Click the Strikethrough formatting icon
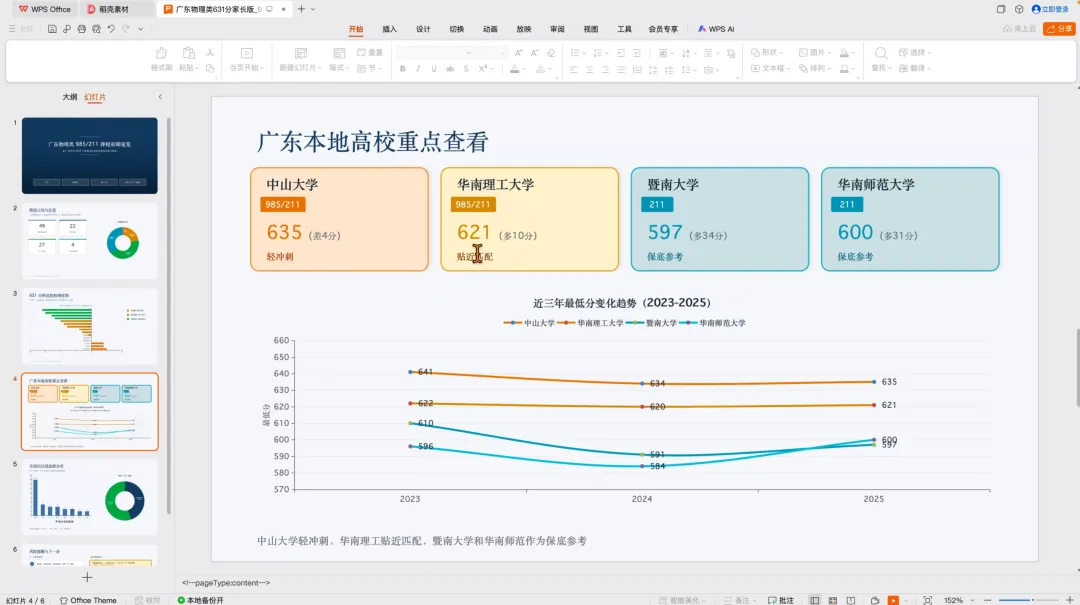This screenshot has width=1080, height=605. click(x=450, y=69)
